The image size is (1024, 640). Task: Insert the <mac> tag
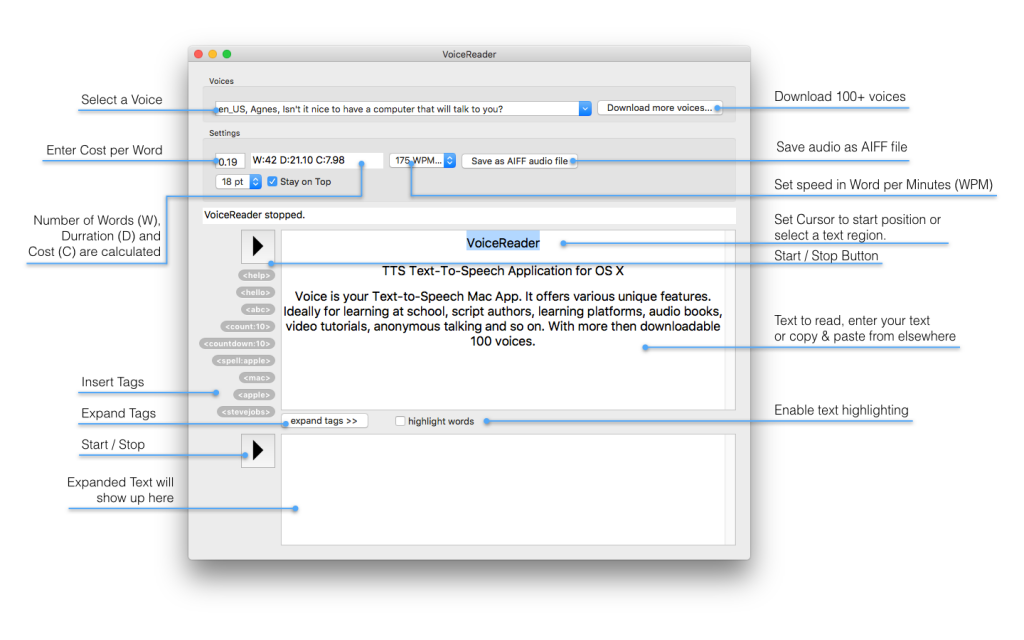click(x=257, y=377)
